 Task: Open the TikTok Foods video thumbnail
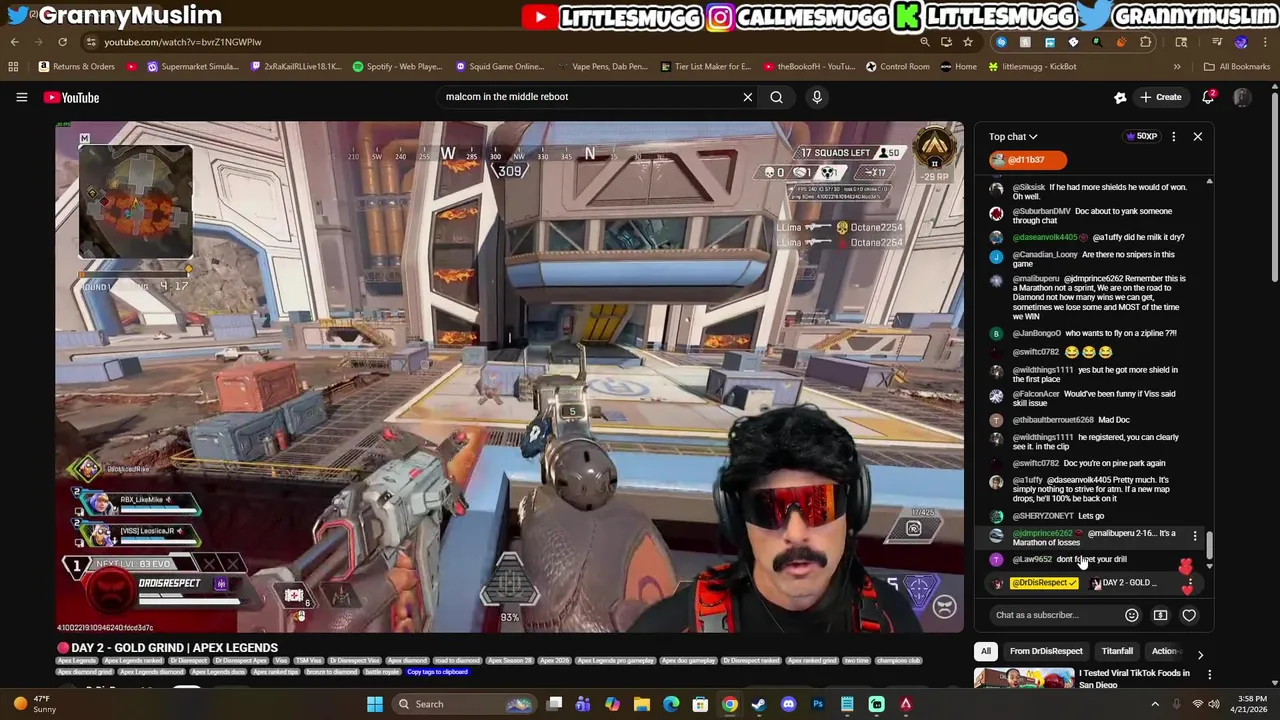pos(1024,679)
